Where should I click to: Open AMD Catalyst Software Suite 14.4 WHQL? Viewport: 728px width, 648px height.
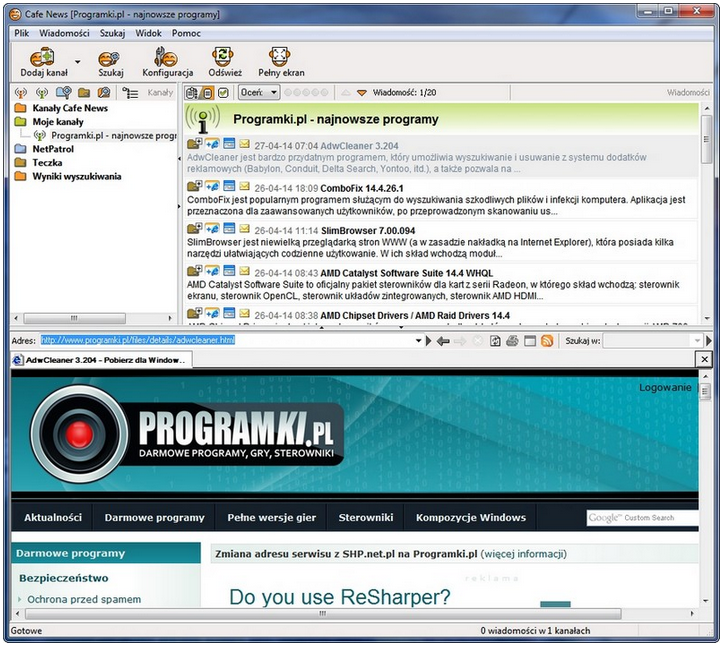(407, 273)
